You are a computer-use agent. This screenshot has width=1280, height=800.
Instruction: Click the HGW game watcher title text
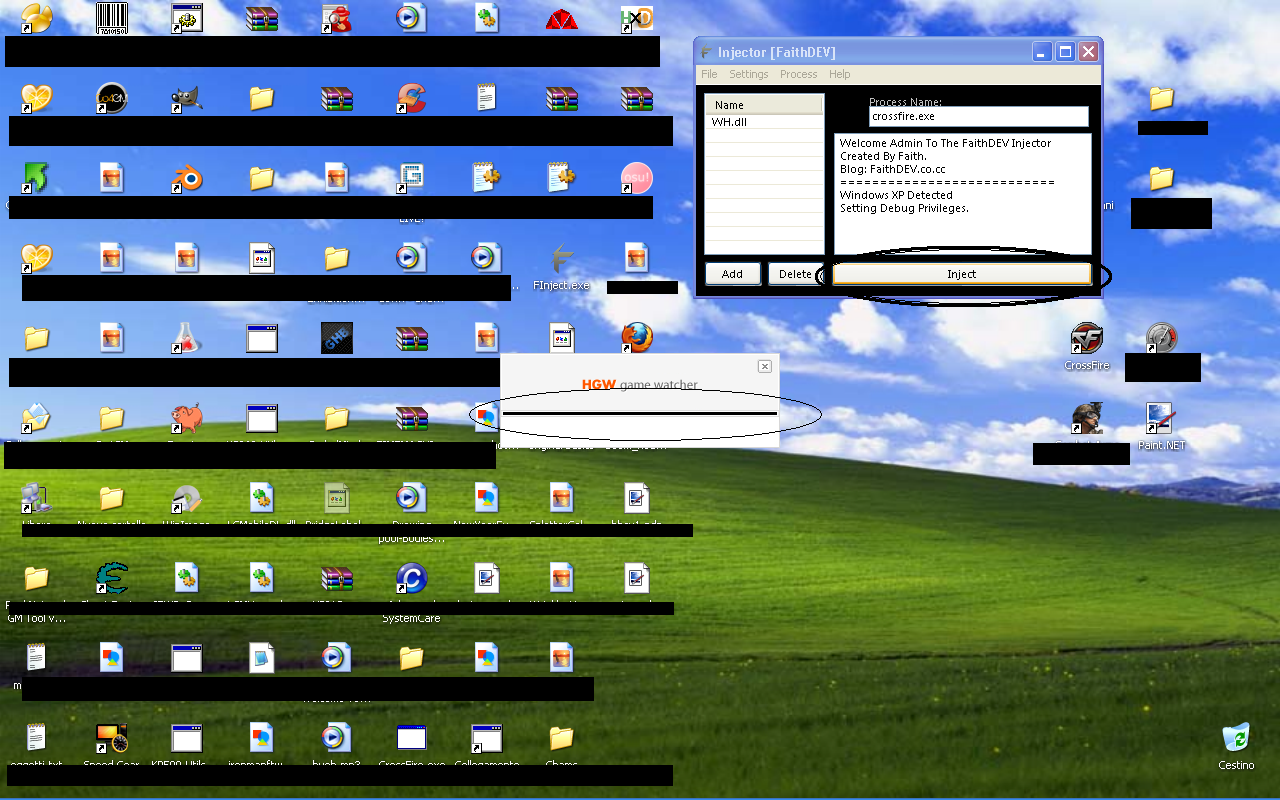point(640,384)
